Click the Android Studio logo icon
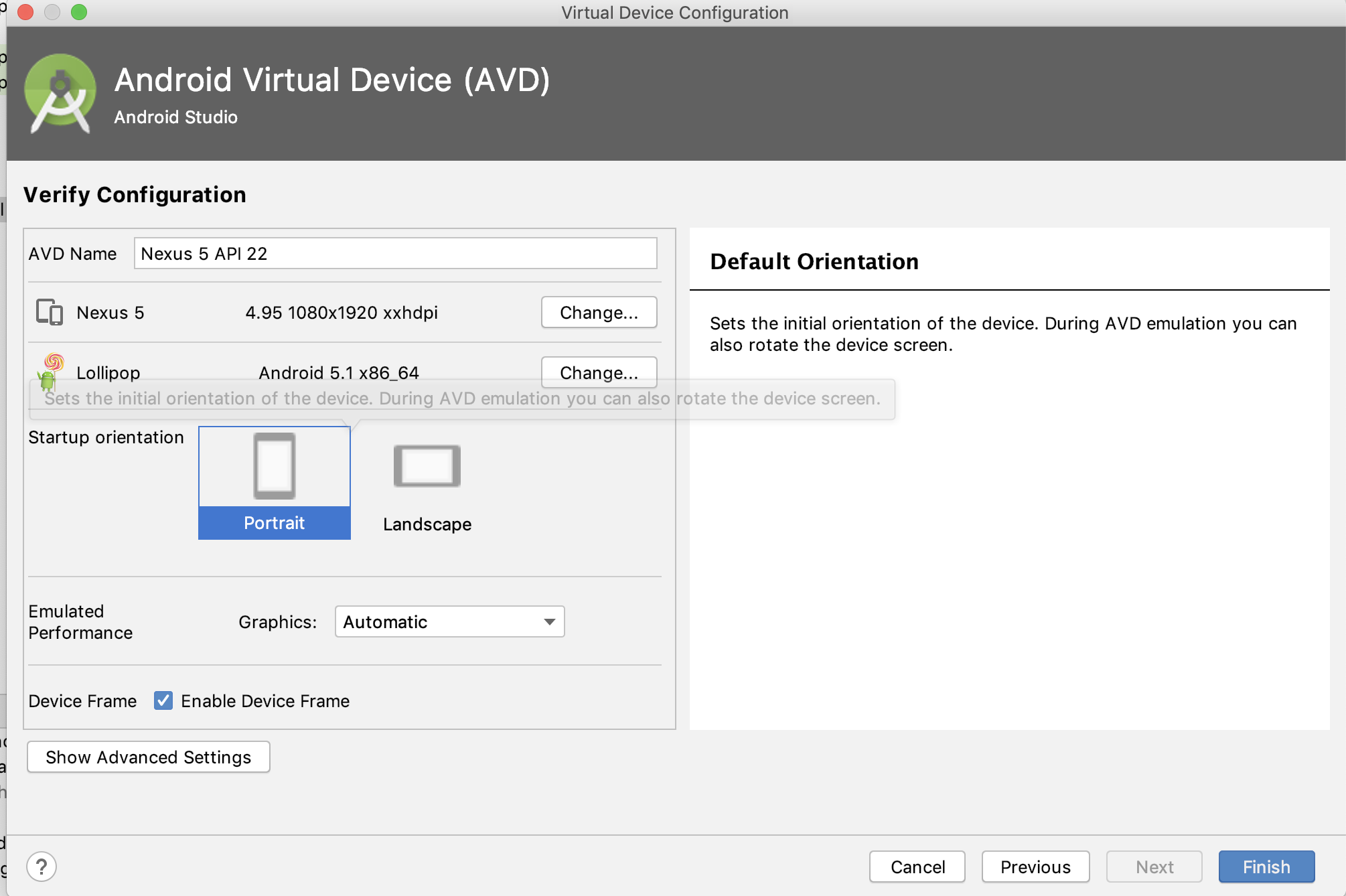 (60, 93)
